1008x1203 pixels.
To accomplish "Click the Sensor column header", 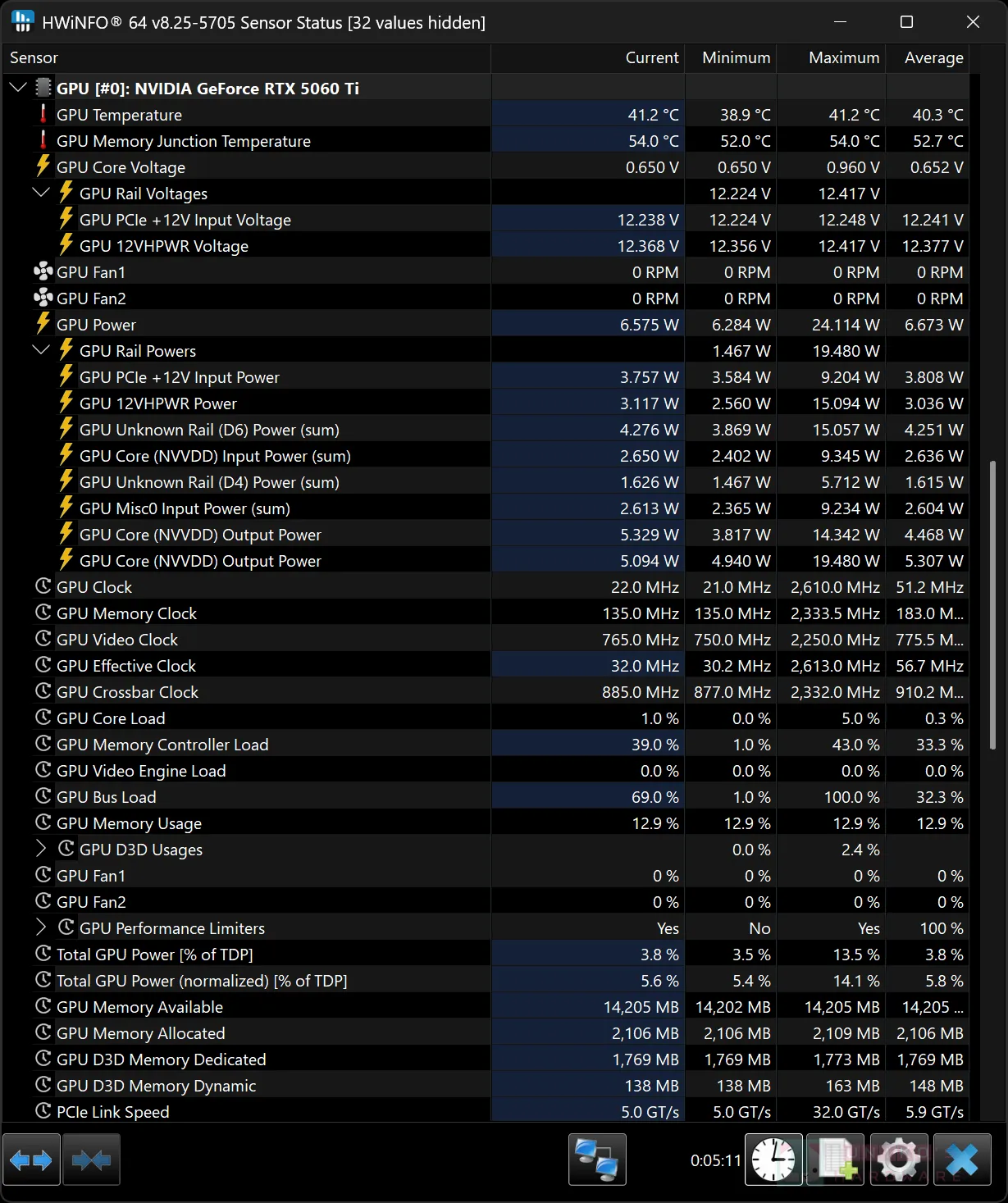I will (x=246, y=58).
